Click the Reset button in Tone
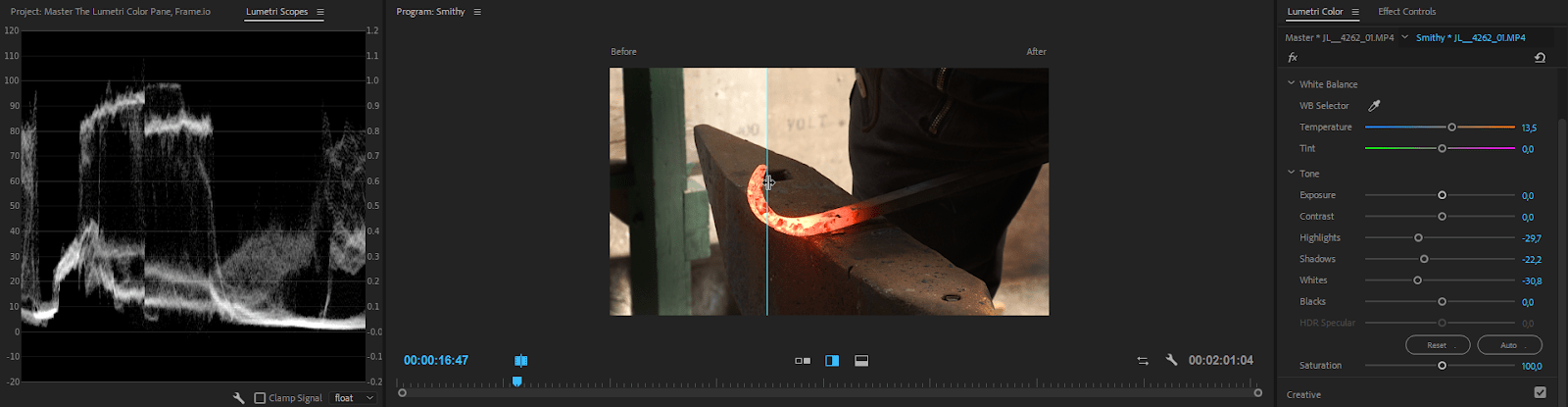The width and height of the screenshot is (1568, 407). click(1438, 345)
